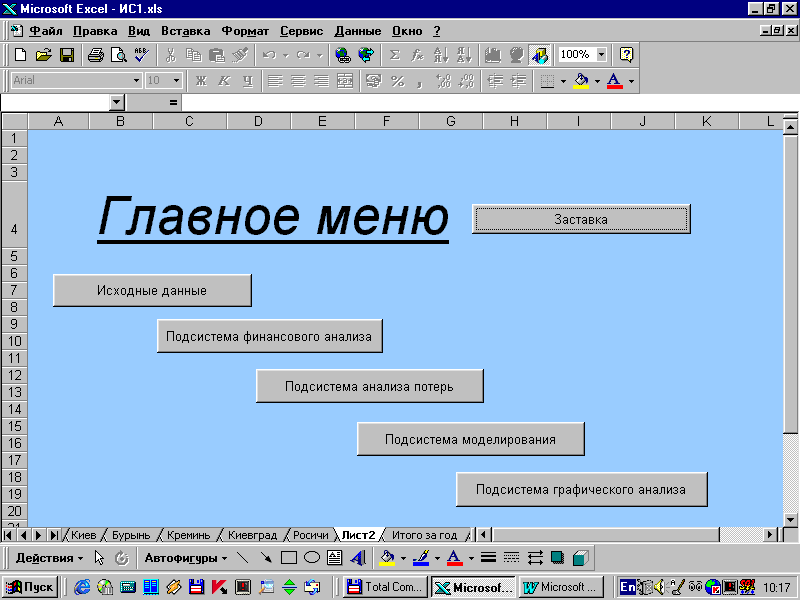Click the Save icon in the standard toolbar
The height and width of the screenshot is (600, 800).
(67, 55)
